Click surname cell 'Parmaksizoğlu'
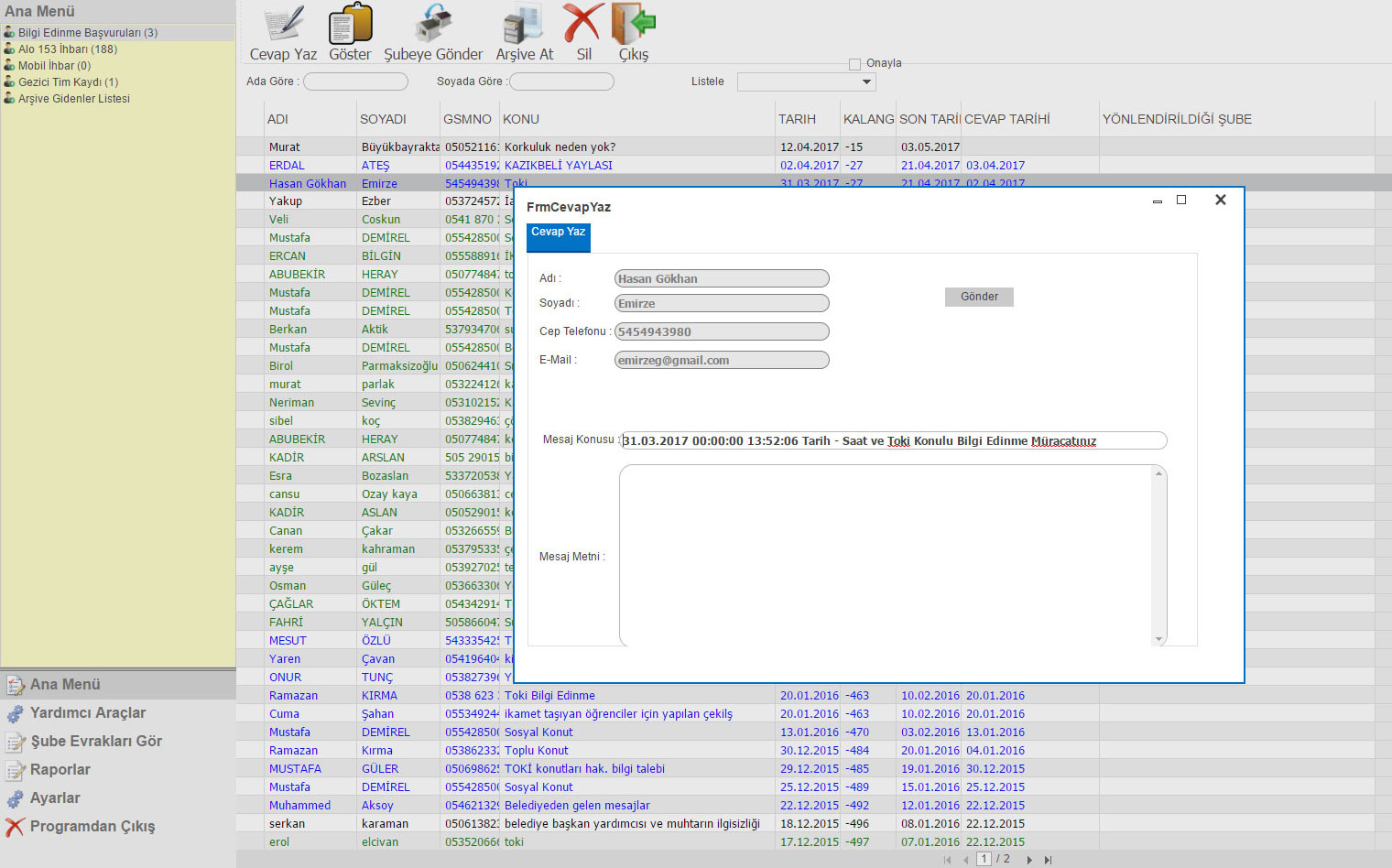Image resolution: width=1392 pixels, height=868 pixels. click(x=399, y=365)
